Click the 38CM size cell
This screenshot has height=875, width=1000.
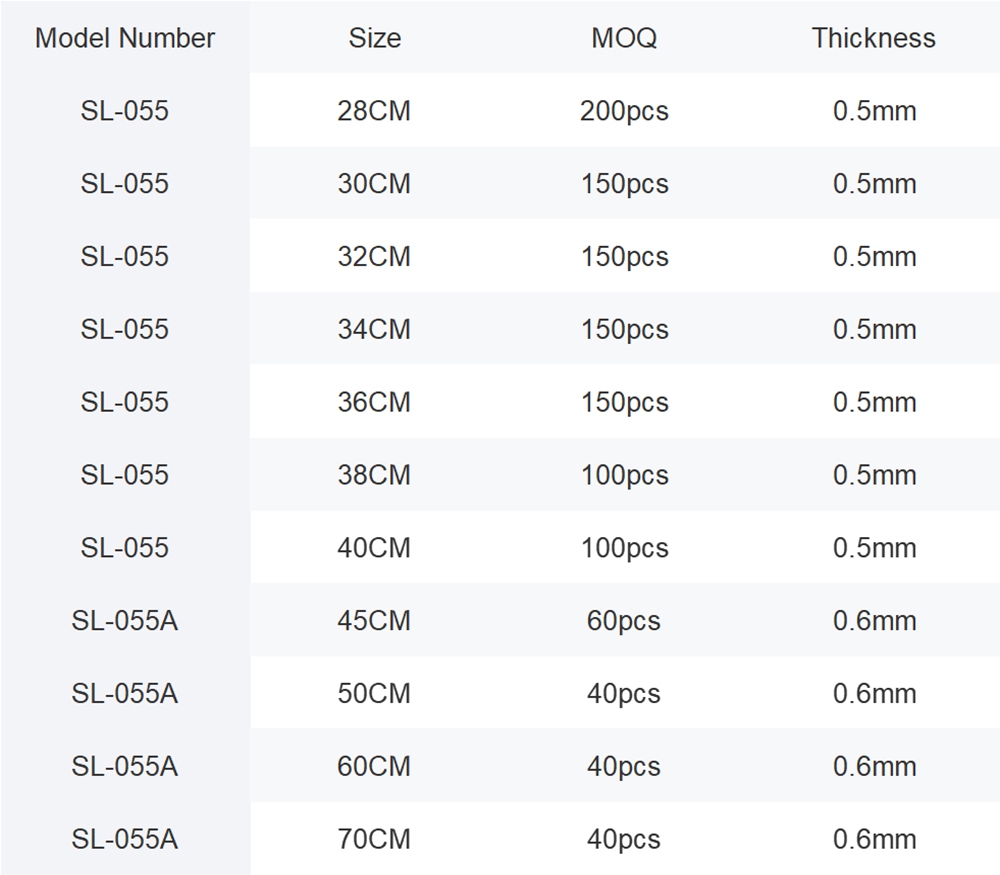tap(374, 475)
